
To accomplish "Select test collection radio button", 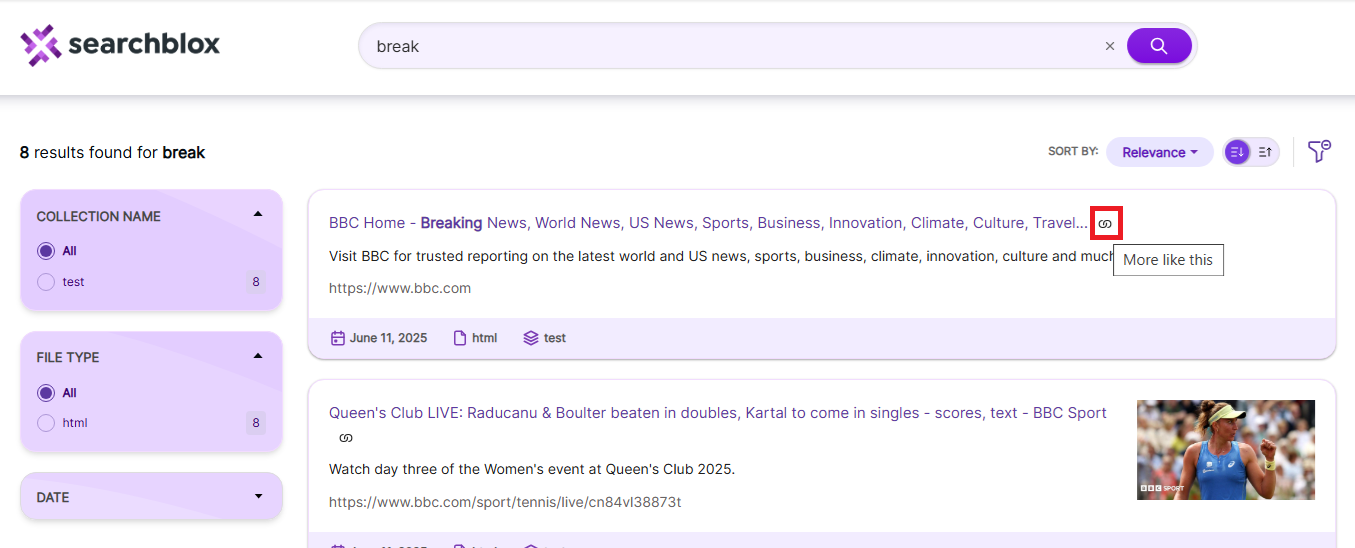I will point(46,282).
